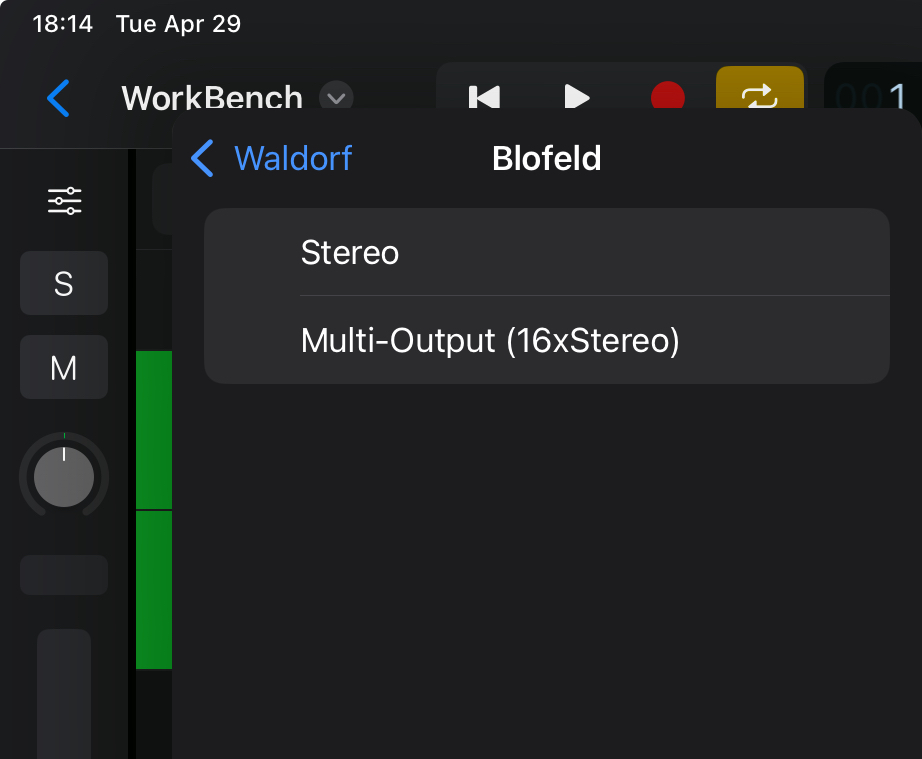Tap the 18:14 clock in status bar
This screenshot has width=922, height=759.
click(62, 23)
